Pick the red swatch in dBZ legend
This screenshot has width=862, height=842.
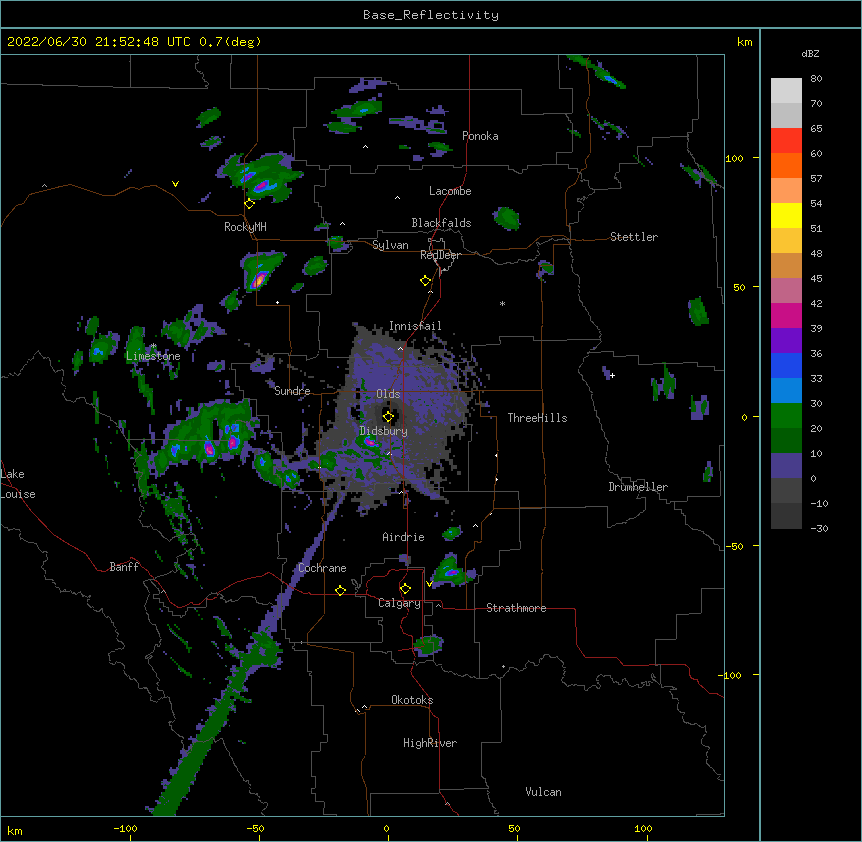pyautogui.click(x=786, y=140)
